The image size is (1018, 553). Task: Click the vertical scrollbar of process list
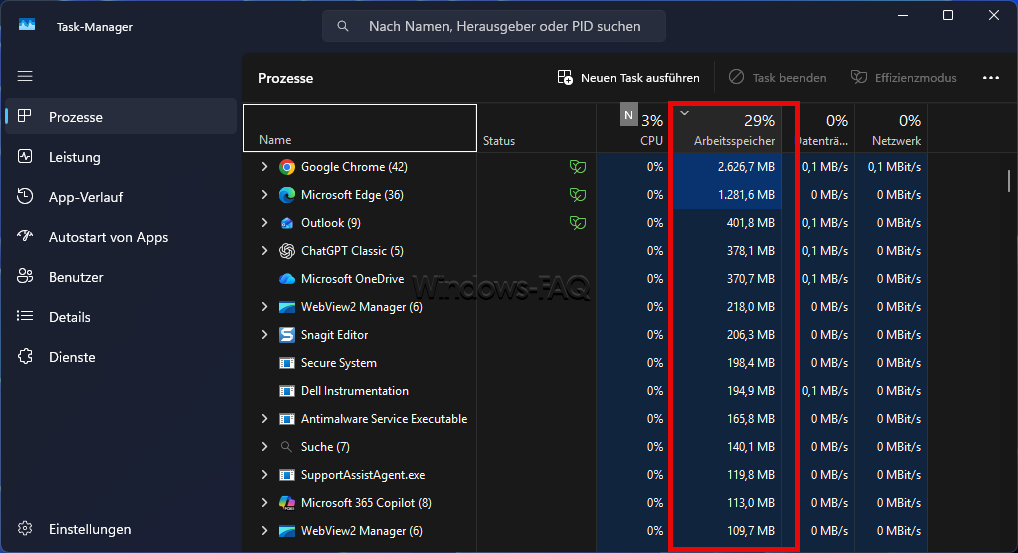tap(1008, 181)
